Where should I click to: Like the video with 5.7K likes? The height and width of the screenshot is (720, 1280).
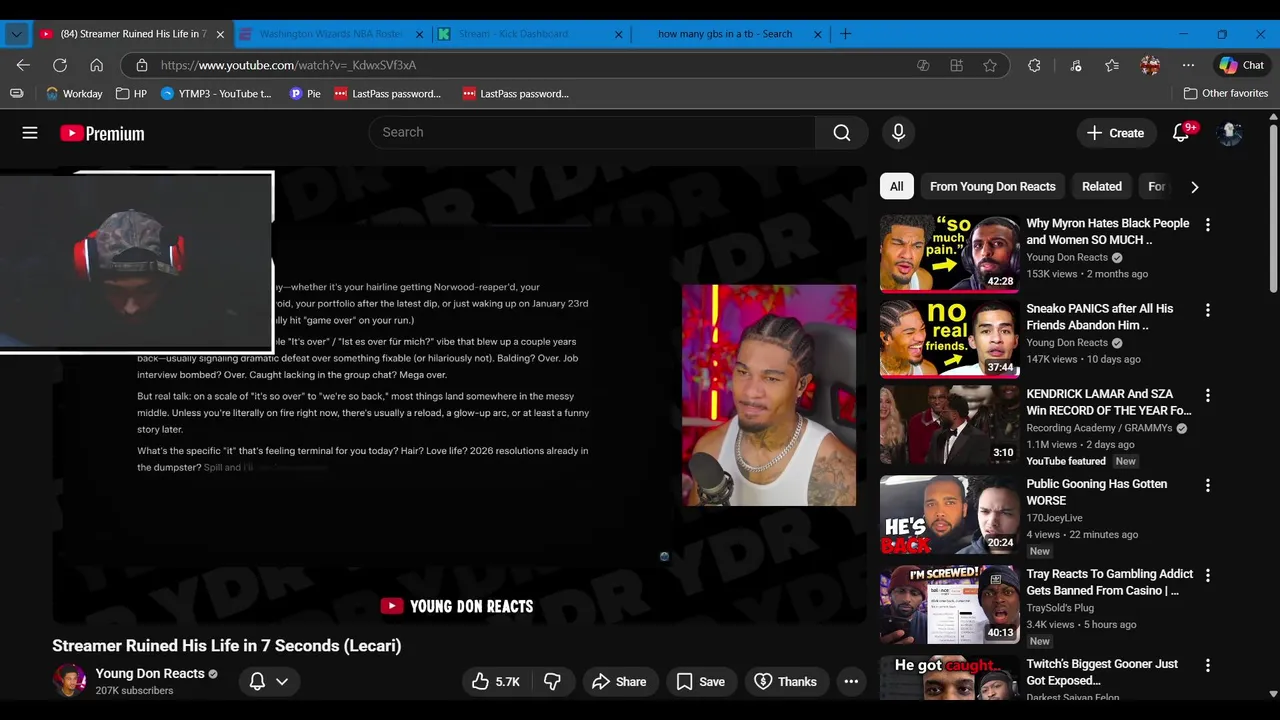point(496,682)
